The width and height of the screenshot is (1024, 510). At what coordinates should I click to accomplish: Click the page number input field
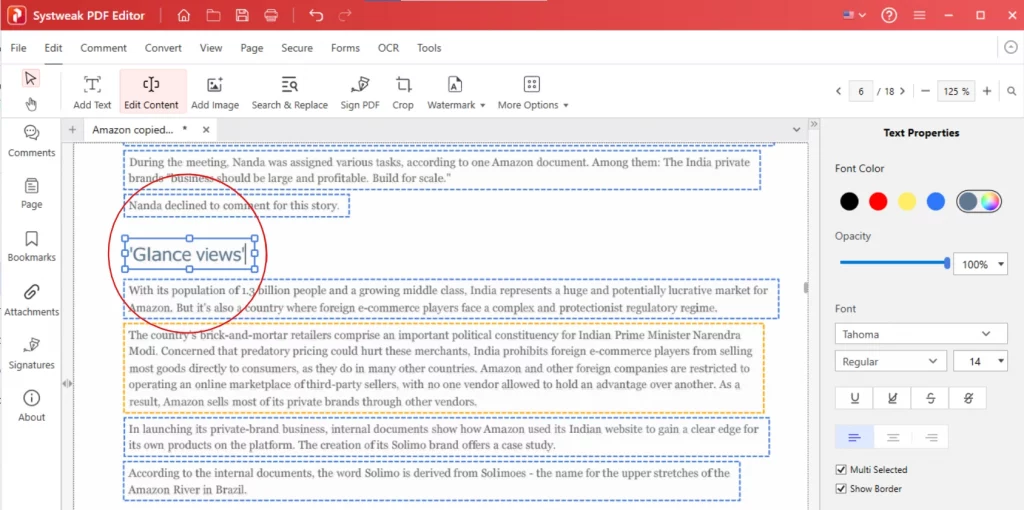[861, 91]
